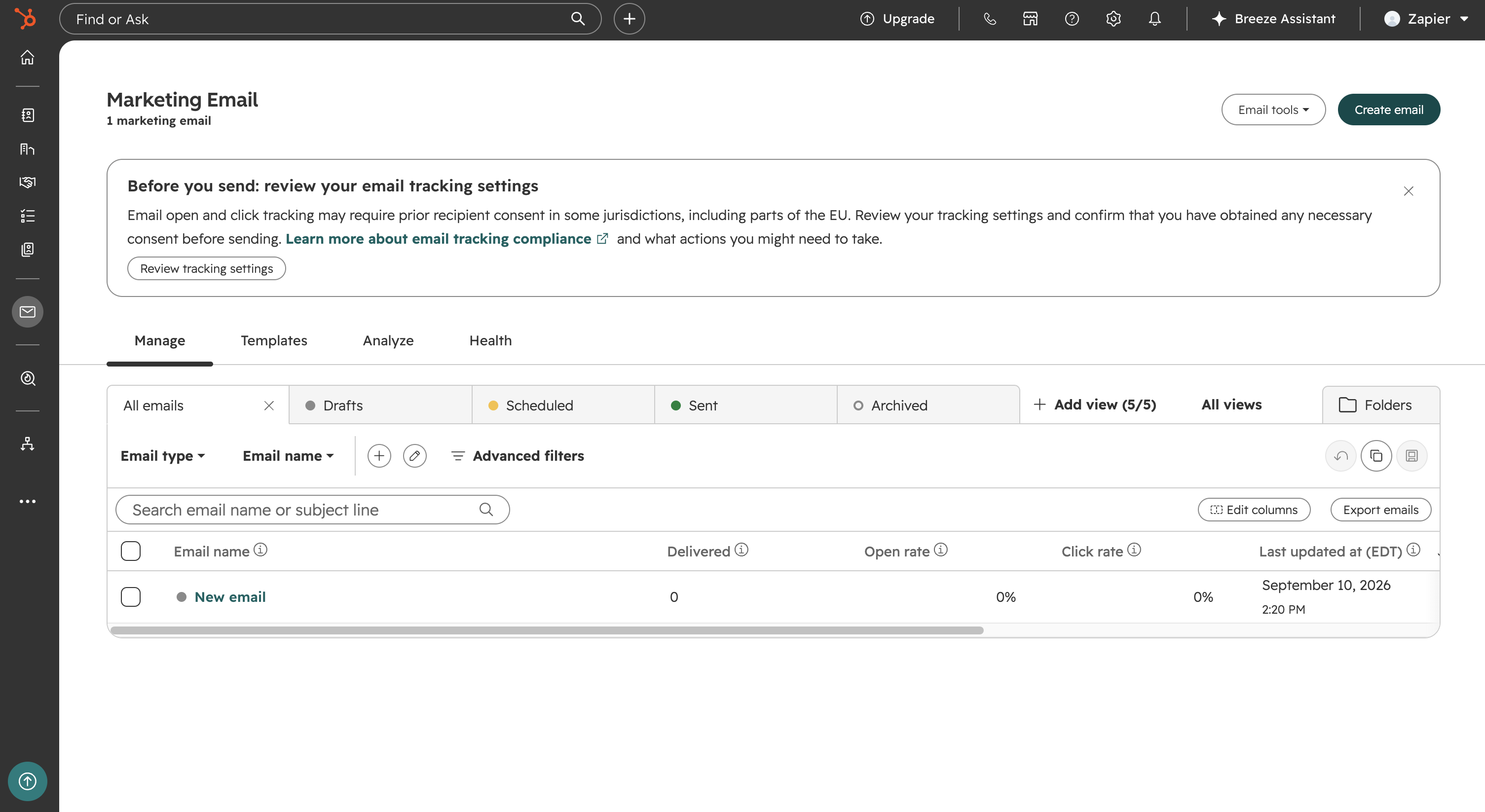This screenshot has height=812, width=1485.
Task: Click the Edit columns button
Action: tap(1254, 510)
